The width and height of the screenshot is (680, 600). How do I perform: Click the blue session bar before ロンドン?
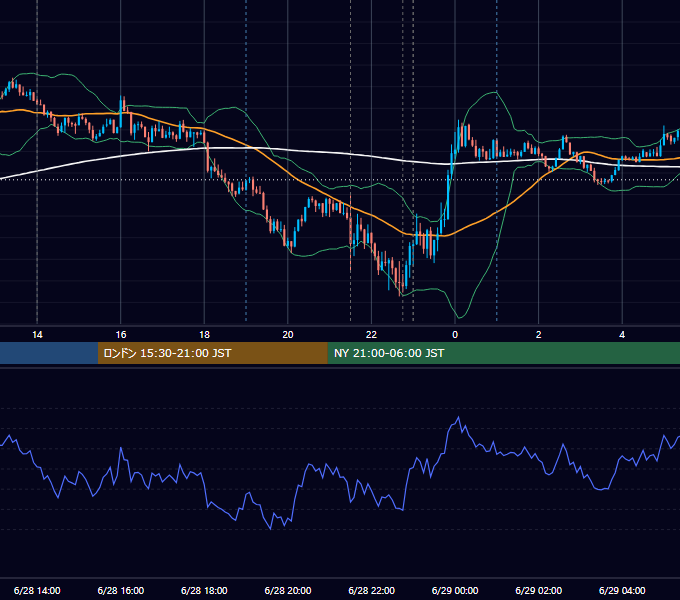[x=49, y=353]
